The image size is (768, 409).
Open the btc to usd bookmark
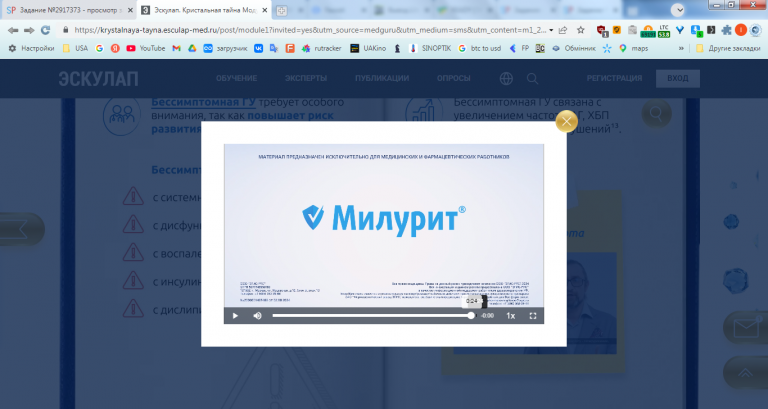[x=479, y=48]
